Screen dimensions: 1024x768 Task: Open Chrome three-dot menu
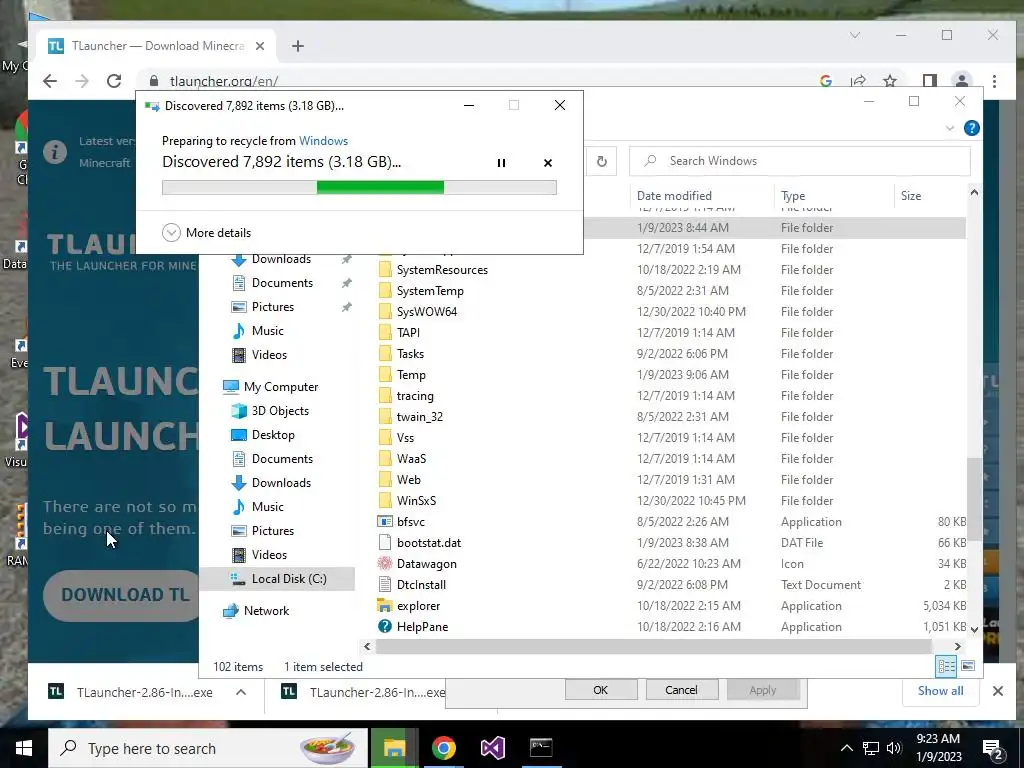pyautogui.click(x=994, y=81)
